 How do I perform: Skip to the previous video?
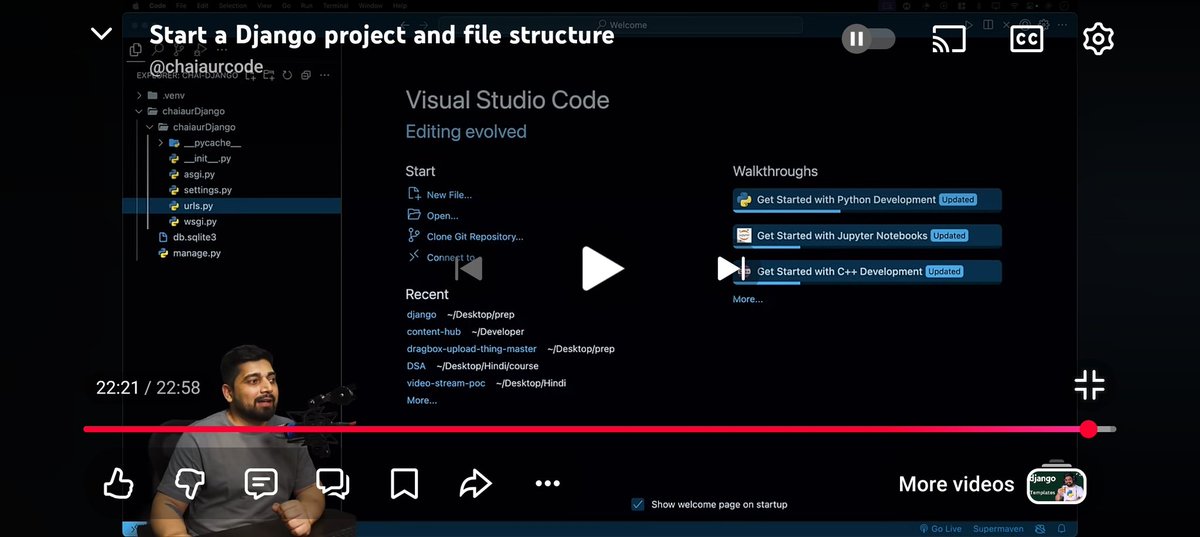(468, 268)
